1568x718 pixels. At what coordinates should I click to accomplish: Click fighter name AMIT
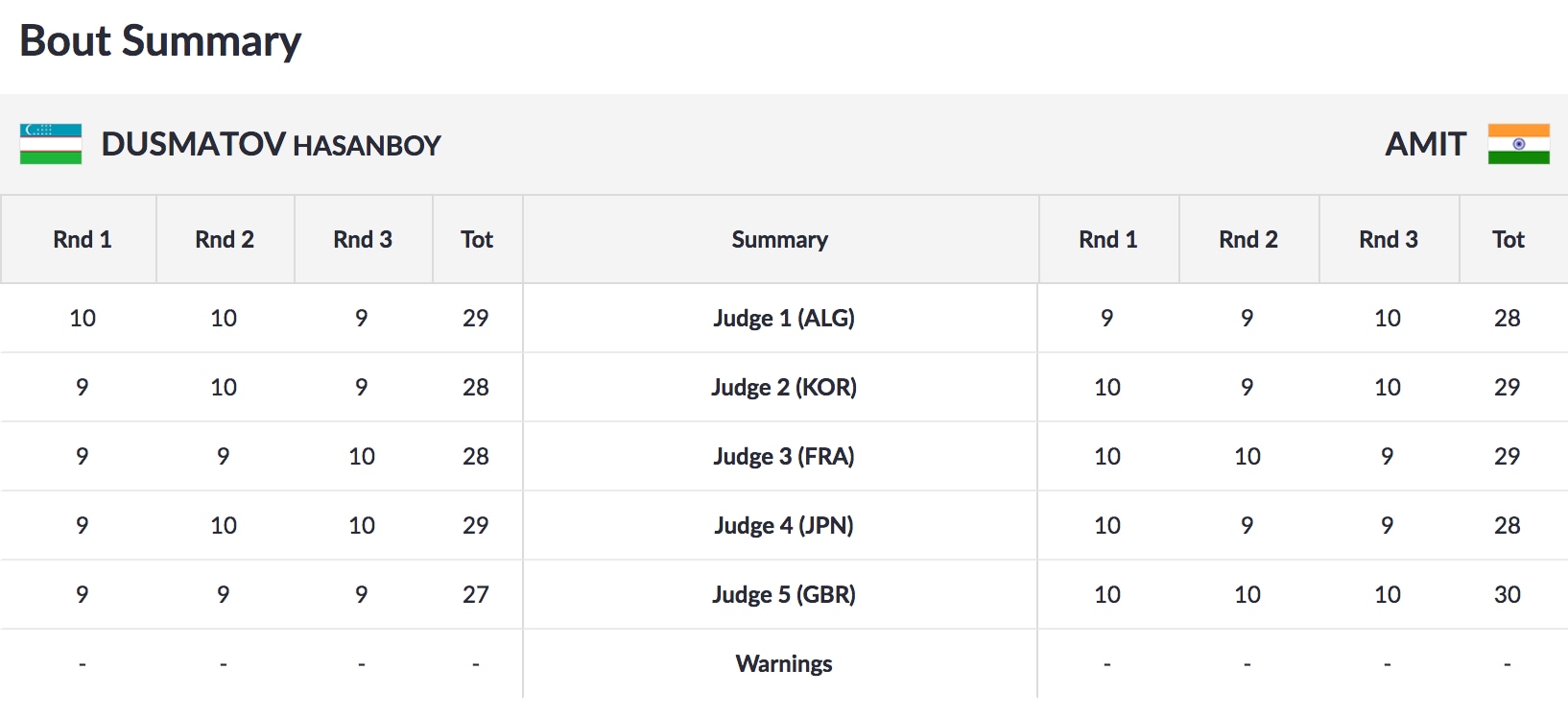coord(1425,145)
